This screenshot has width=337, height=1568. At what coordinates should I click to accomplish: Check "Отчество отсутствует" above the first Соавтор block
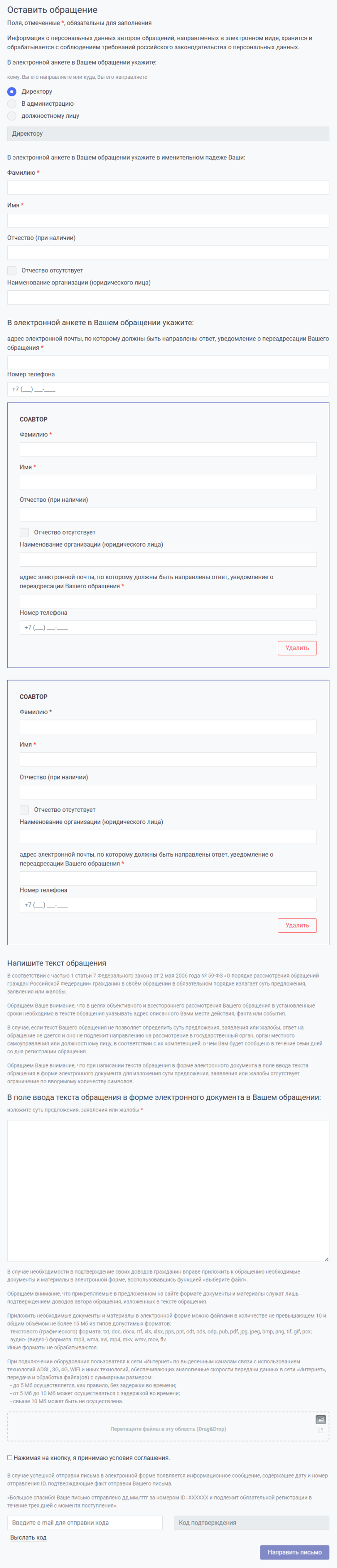point(12,270)
